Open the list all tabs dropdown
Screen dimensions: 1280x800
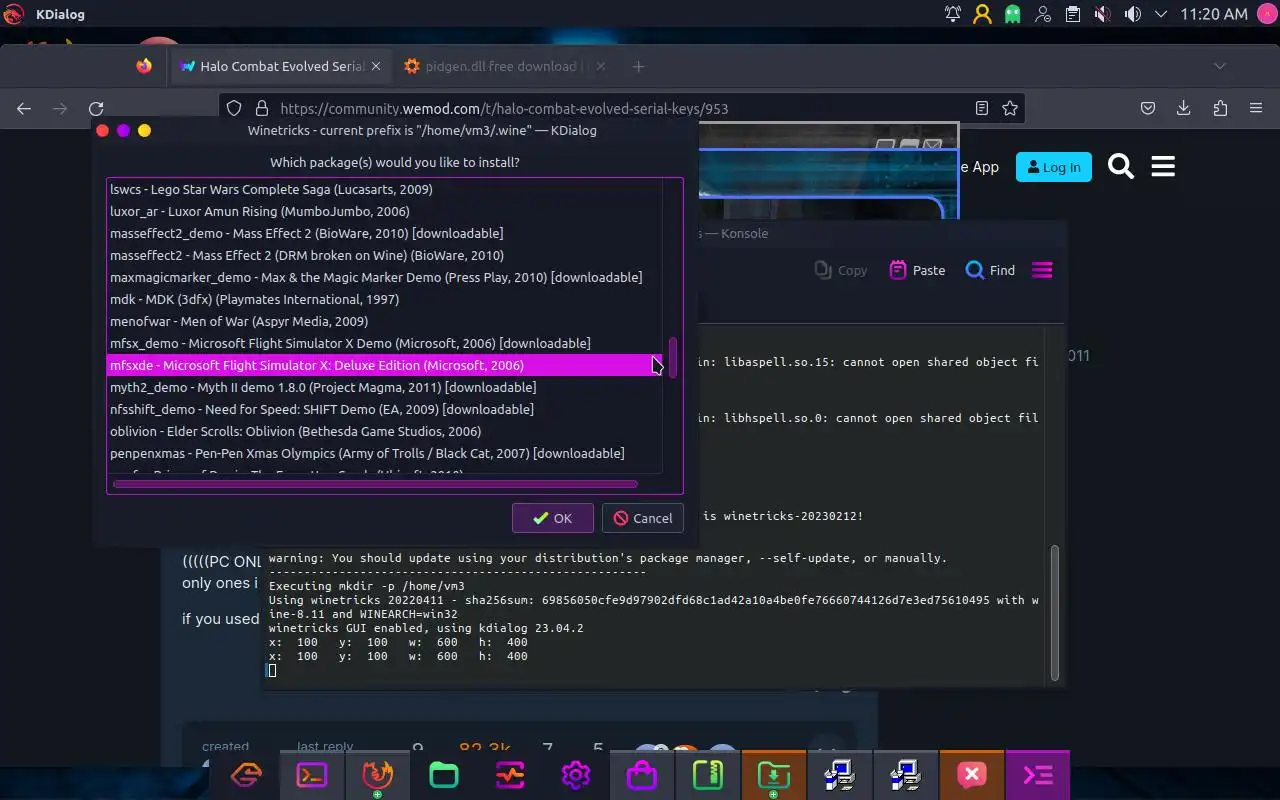pos(1219,66)
